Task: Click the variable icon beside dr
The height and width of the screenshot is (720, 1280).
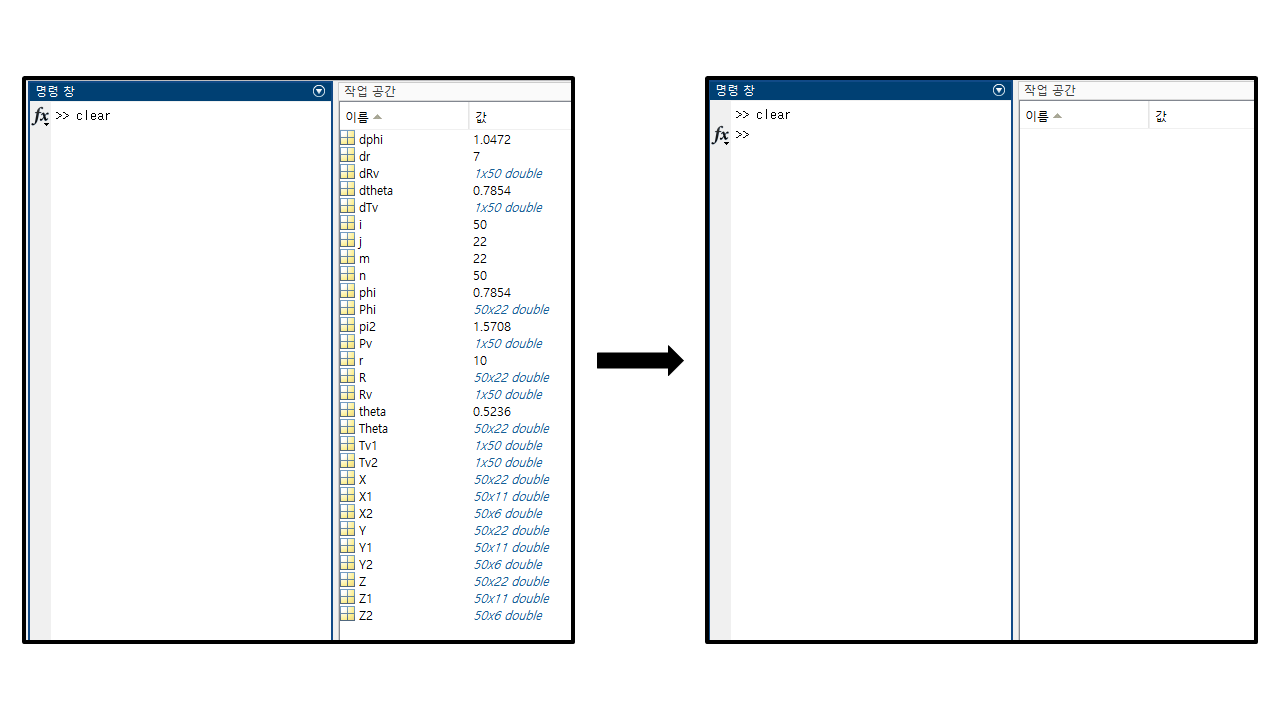Action: [347, 156]
